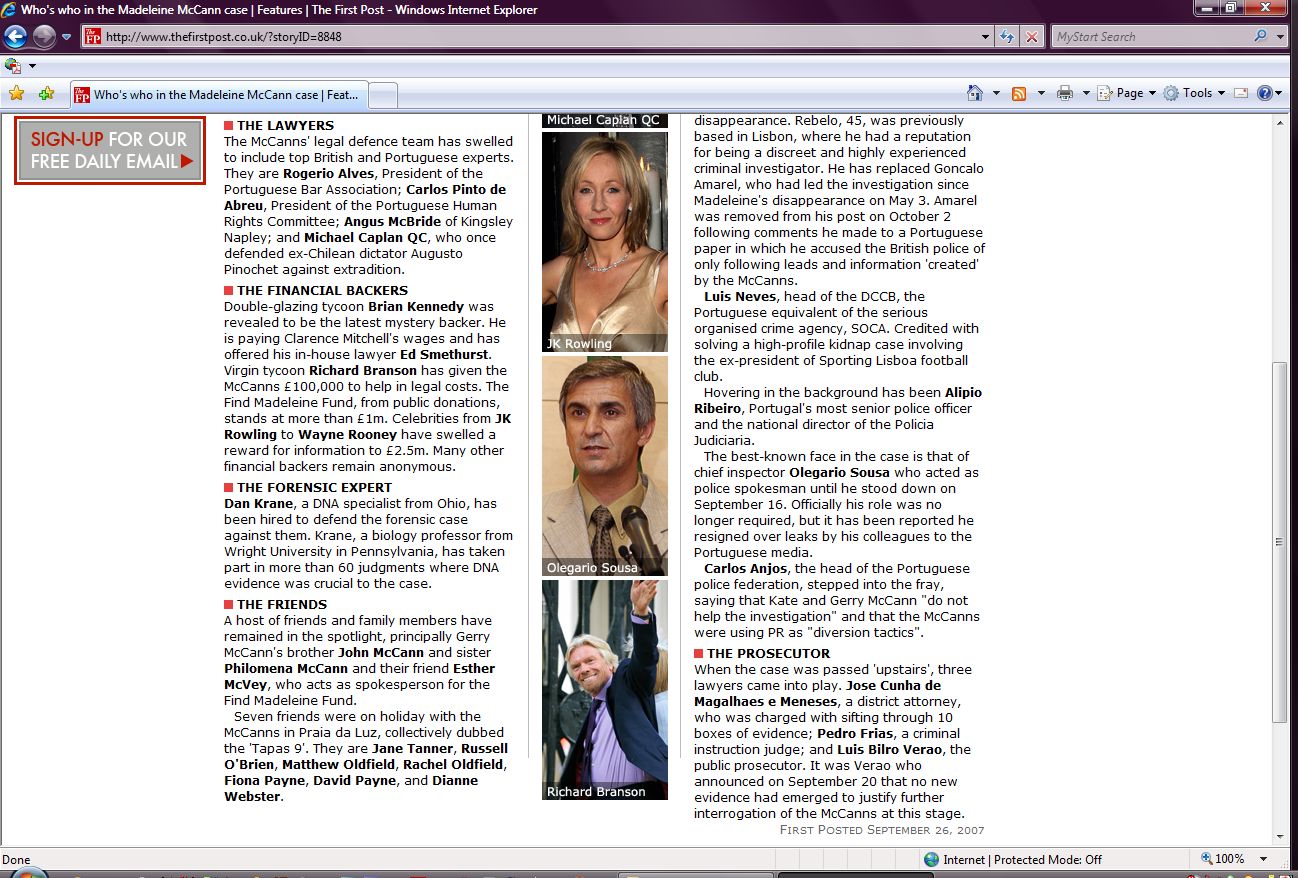Expand the recent pages dropdown arrow

[67, 37]
